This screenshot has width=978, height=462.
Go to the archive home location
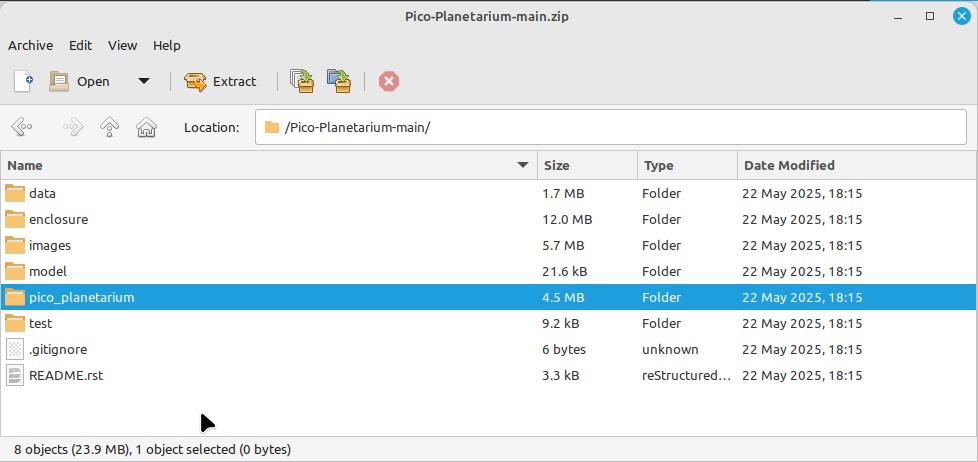(146, 127)
